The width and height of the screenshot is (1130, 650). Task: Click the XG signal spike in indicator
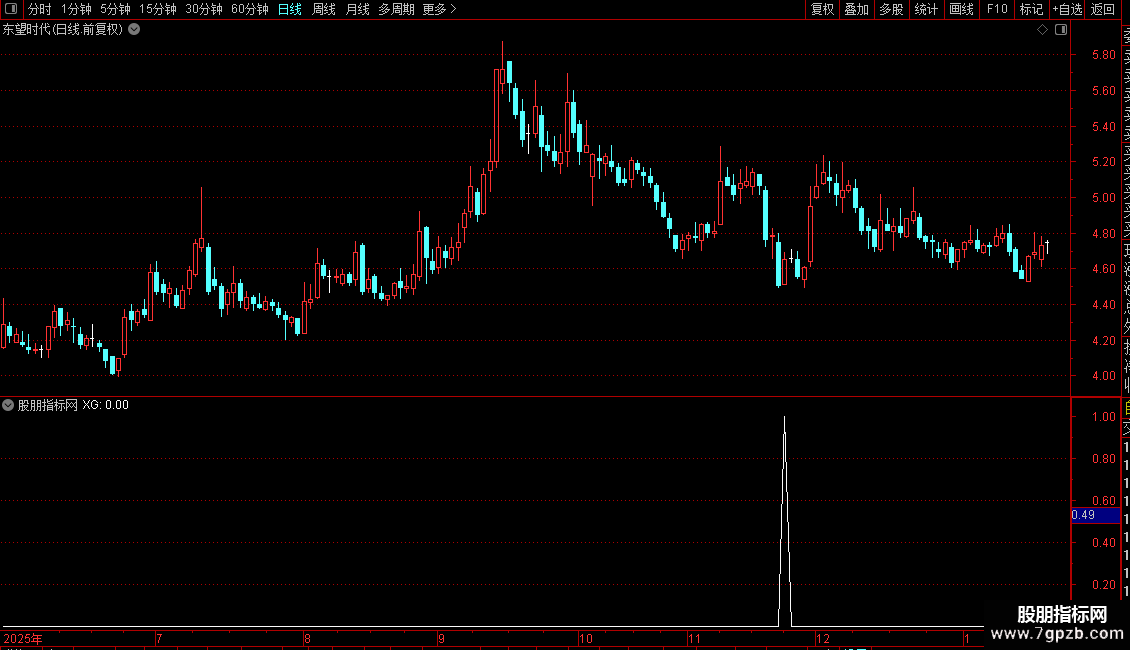[785, 522]
